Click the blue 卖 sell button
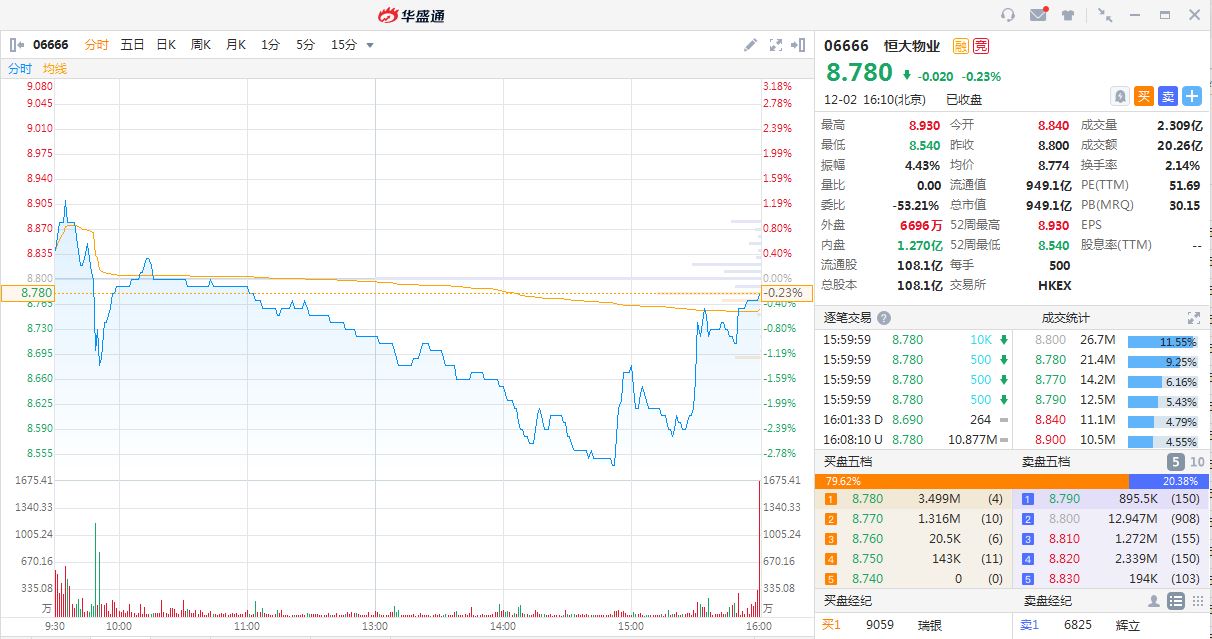Image resolution: width=1212 pixels, height=639 pixels. pos(1168,96)
